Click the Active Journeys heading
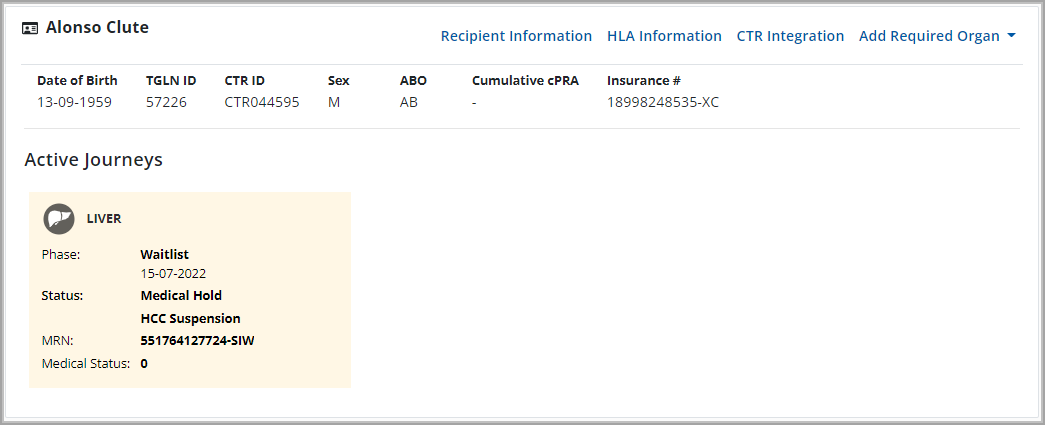Screen dimensions: 1045x425 (x=93, y=159)
